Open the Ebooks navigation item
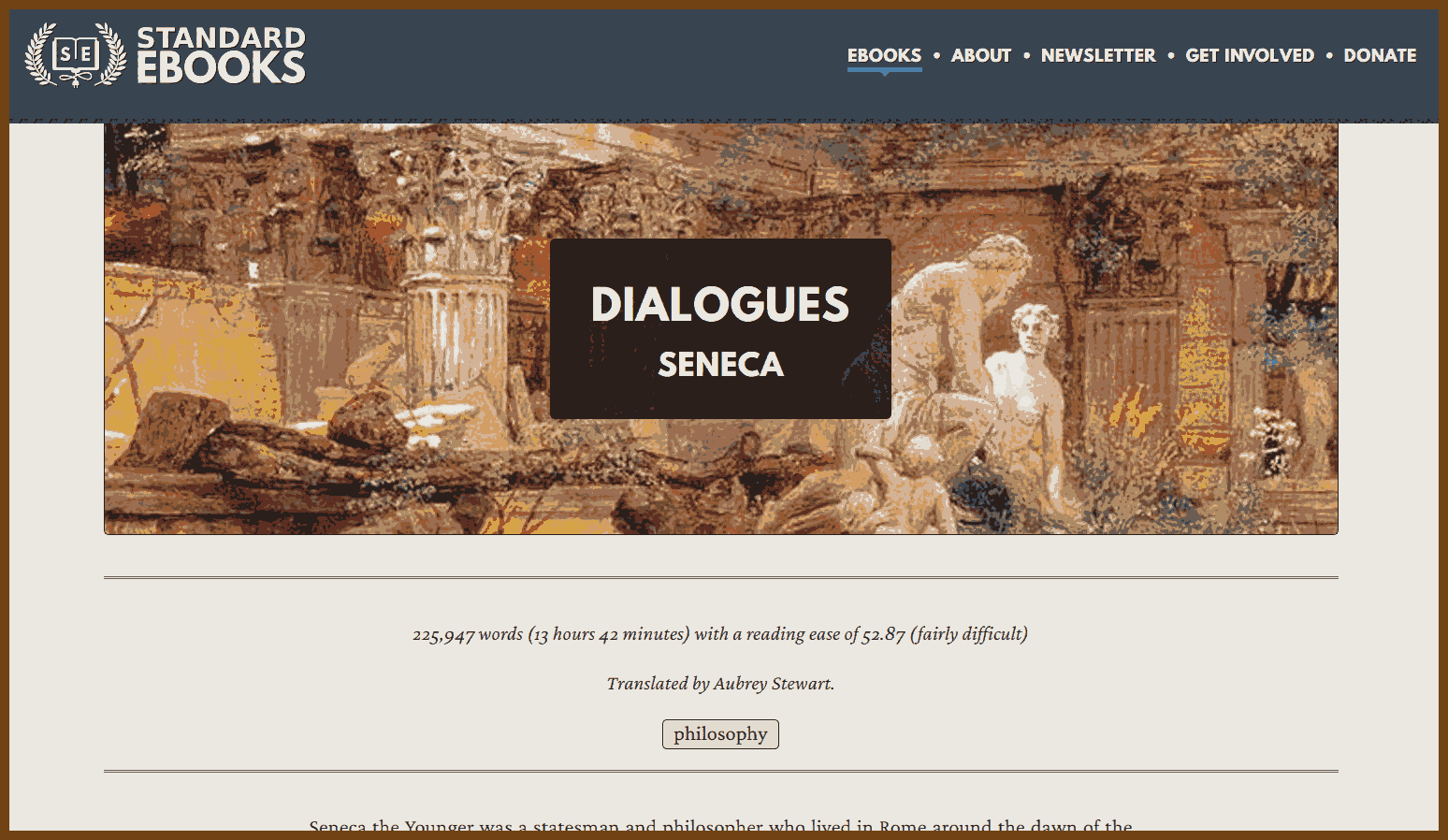 pyautogui.click(x=884, y=55)
